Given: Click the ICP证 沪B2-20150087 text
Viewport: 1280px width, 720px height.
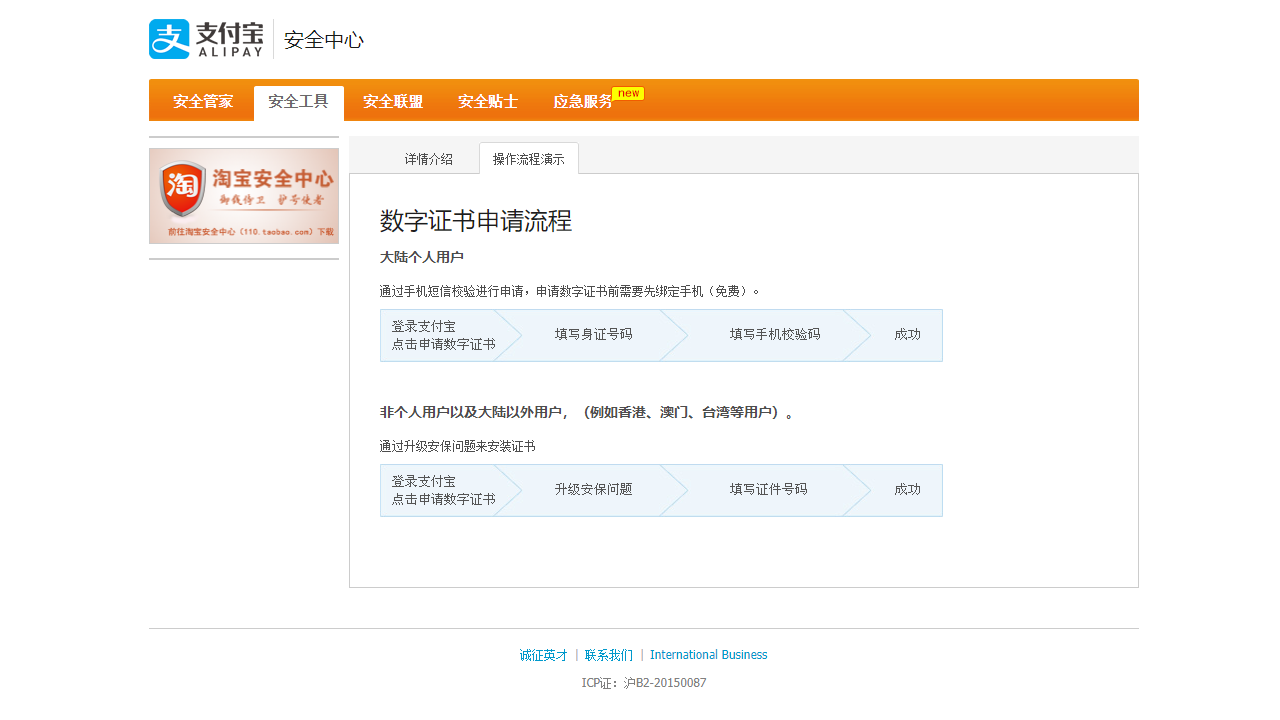Looking at the screenshot, I should pyautogui.click(x=644, y=682).
